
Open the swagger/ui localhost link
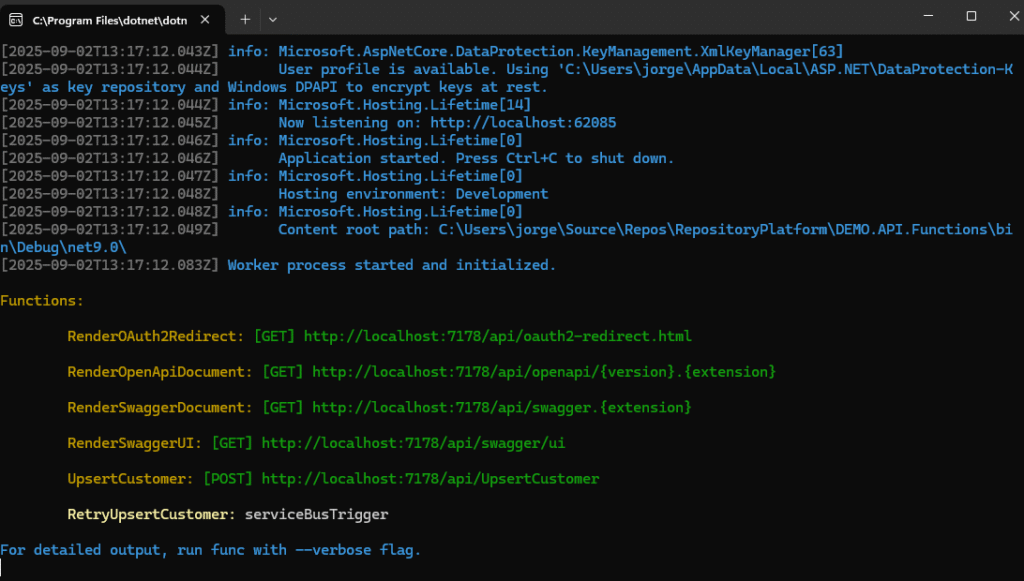click(413, 443)
